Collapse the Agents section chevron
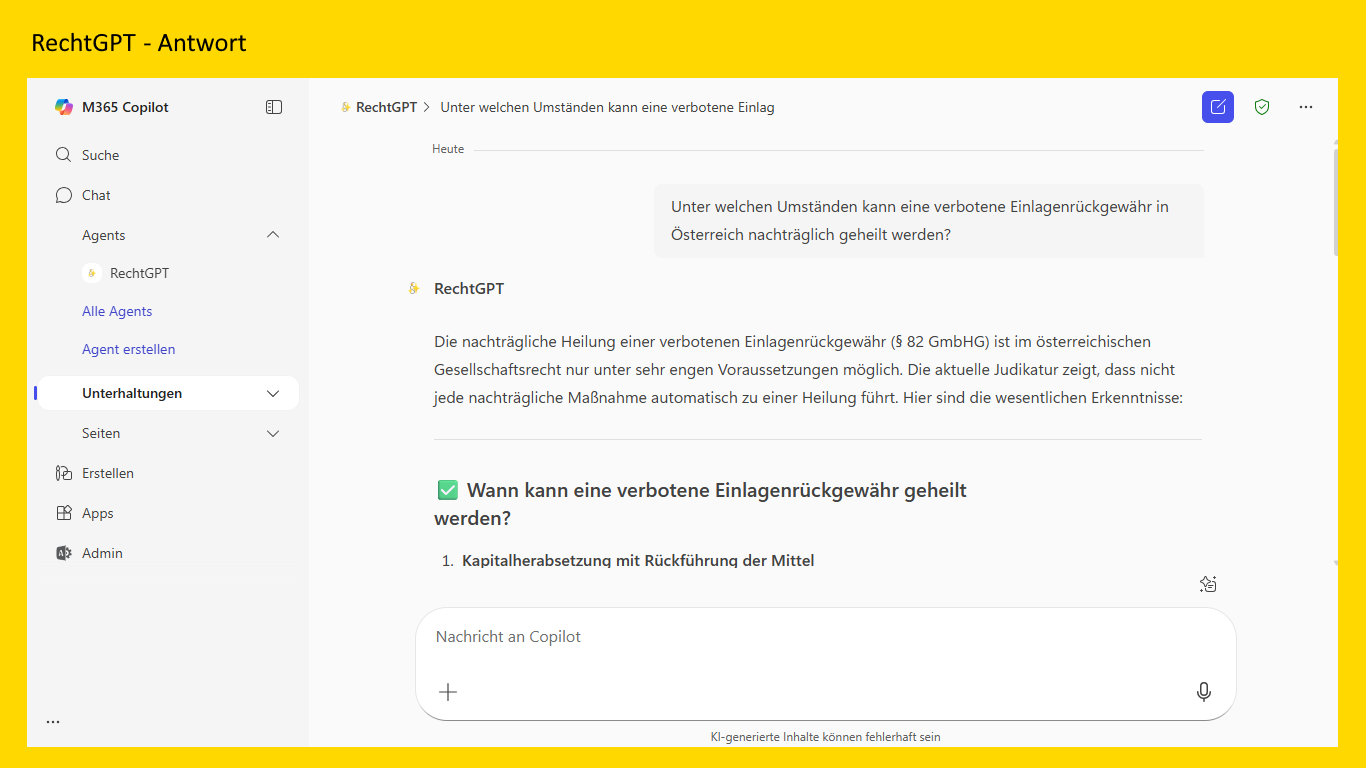This screenshot has width=1366, height=768. point(273,235)
